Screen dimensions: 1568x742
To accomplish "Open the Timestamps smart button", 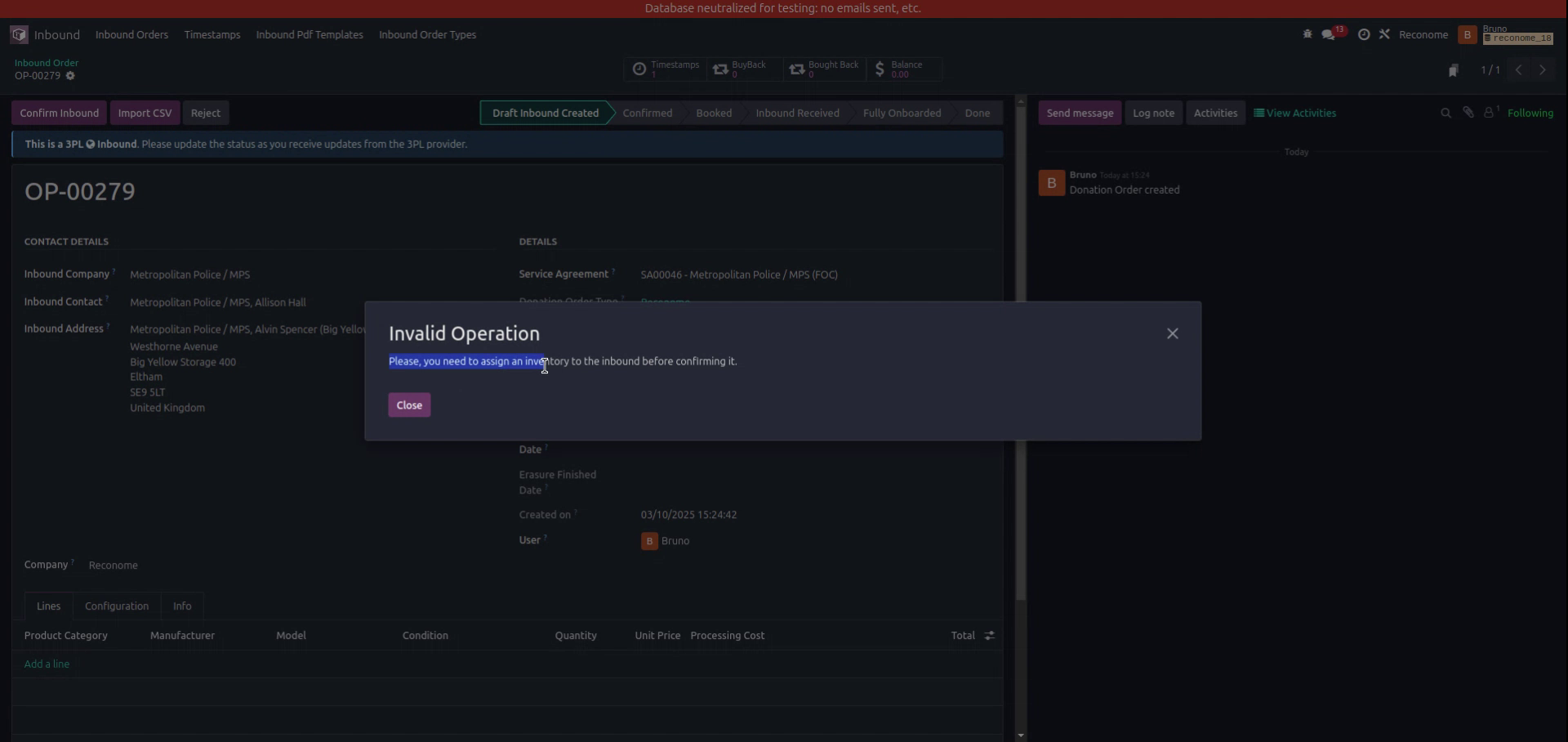I will click(664, 69).
